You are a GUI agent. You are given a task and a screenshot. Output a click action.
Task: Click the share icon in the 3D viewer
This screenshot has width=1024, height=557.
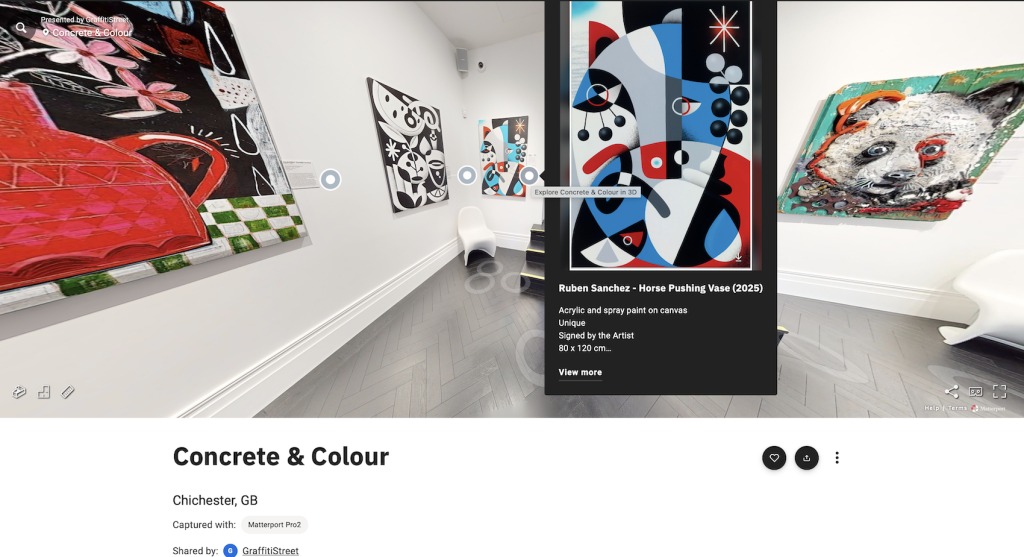(952, 391)
